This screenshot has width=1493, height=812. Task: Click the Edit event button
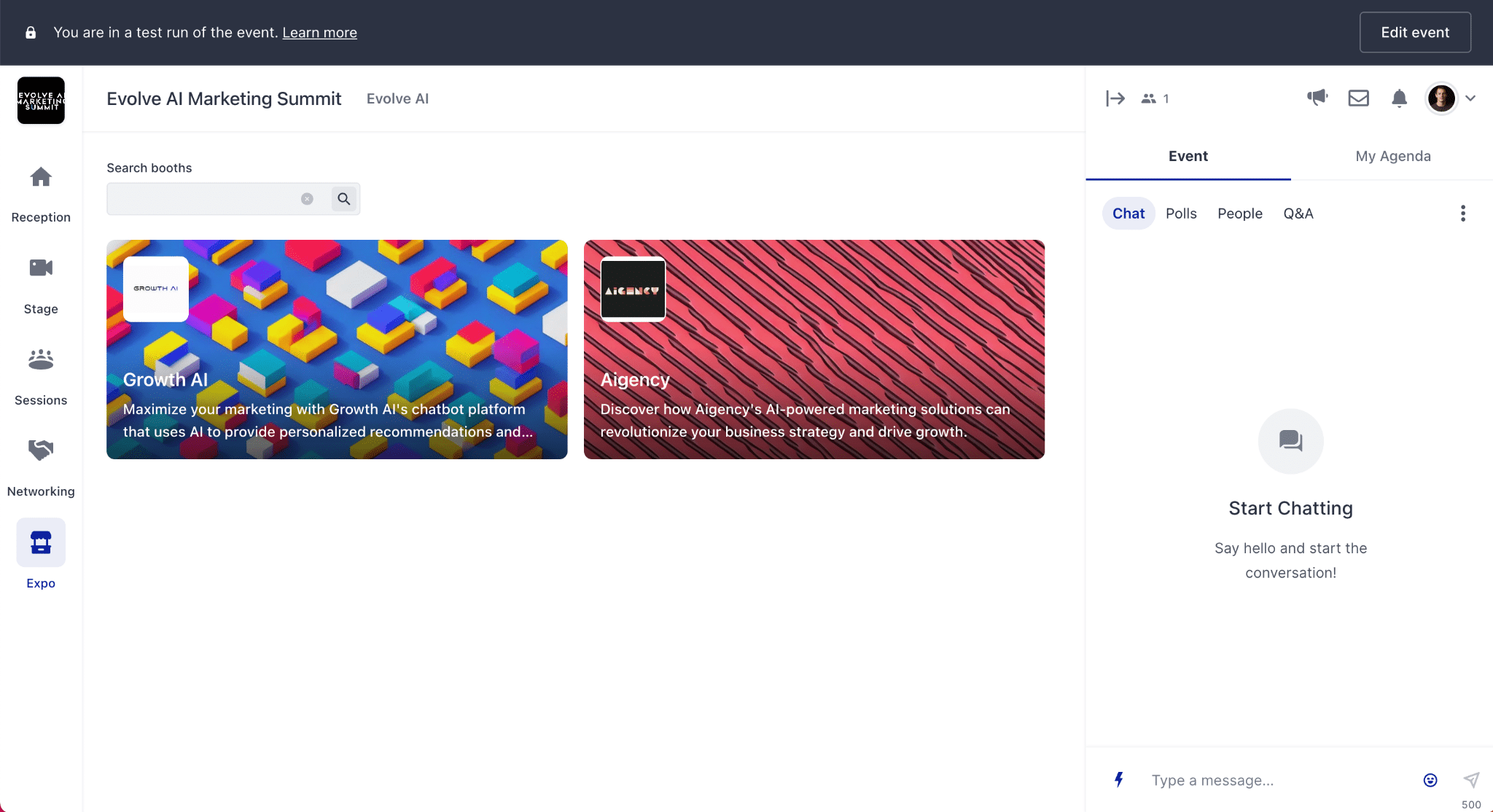point(1414,32)
